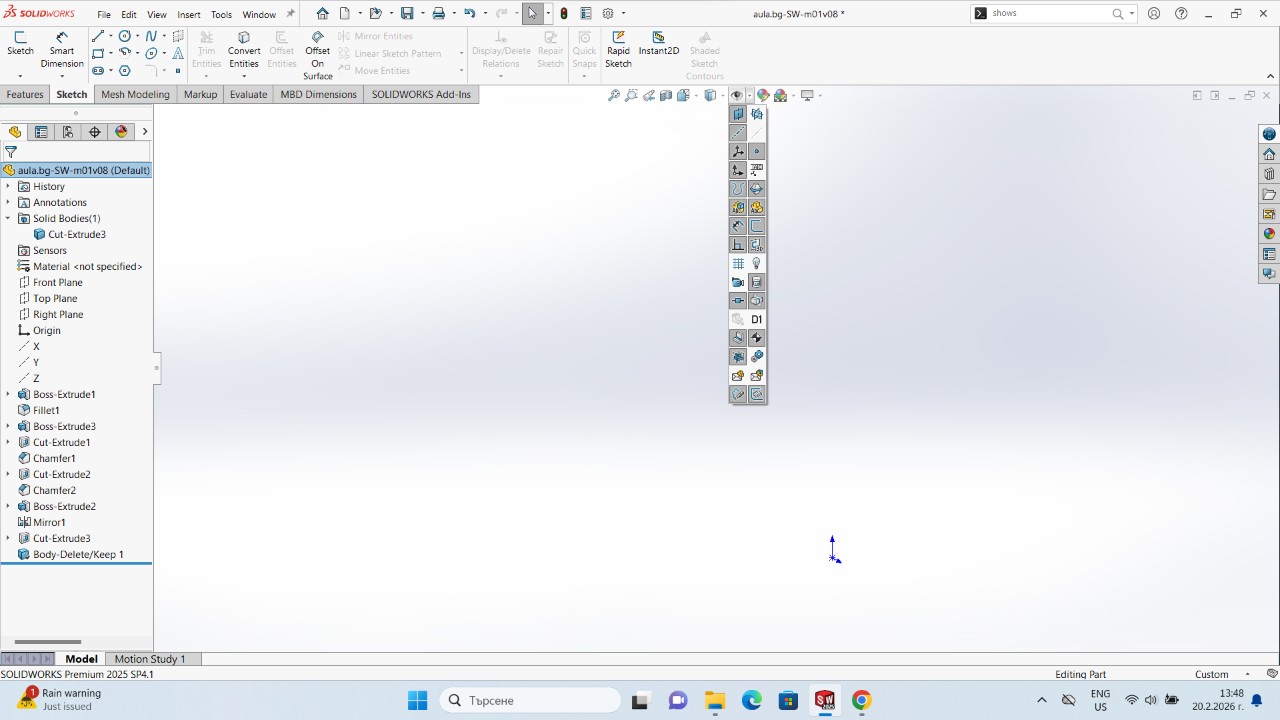The width and height of the screenshot is (1280, 720).
Task: Open the PropertyManager tab icon
Action: [41, 132]
